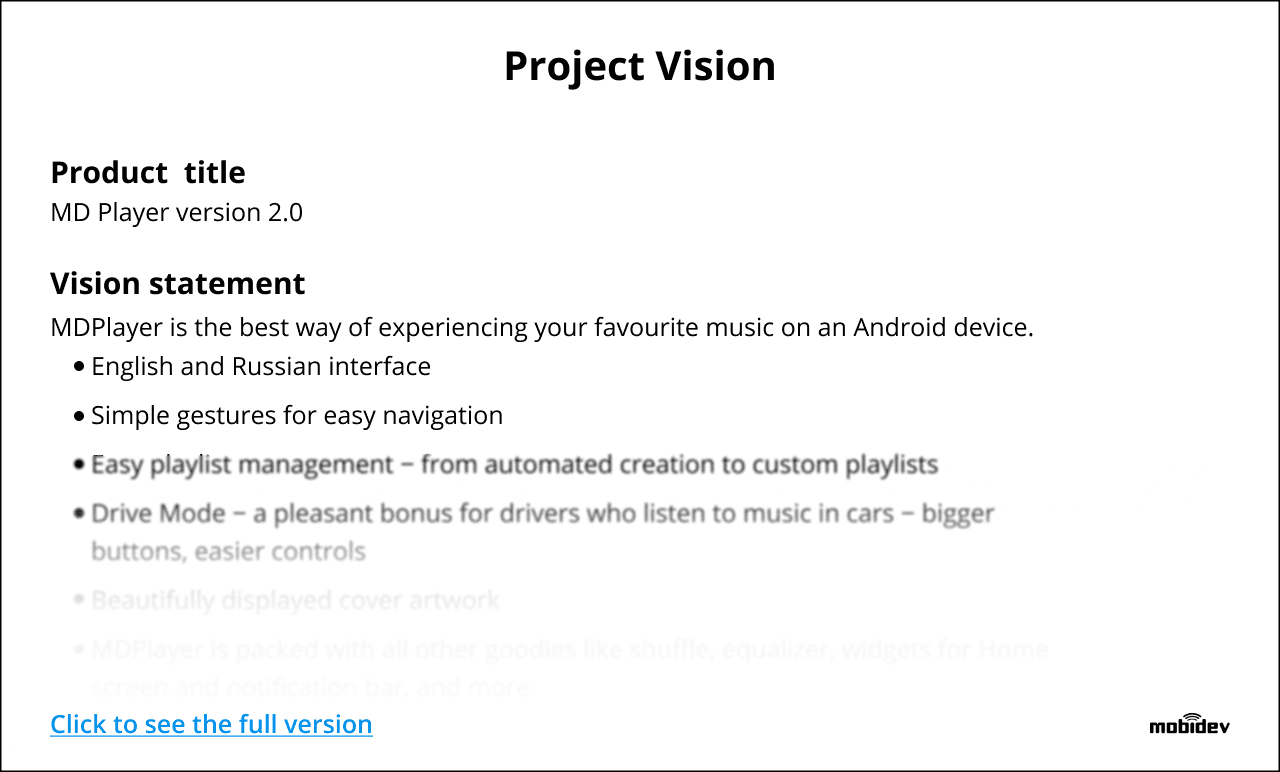Click the bullet dot before Easy playlist

click(x=80, y=465)
